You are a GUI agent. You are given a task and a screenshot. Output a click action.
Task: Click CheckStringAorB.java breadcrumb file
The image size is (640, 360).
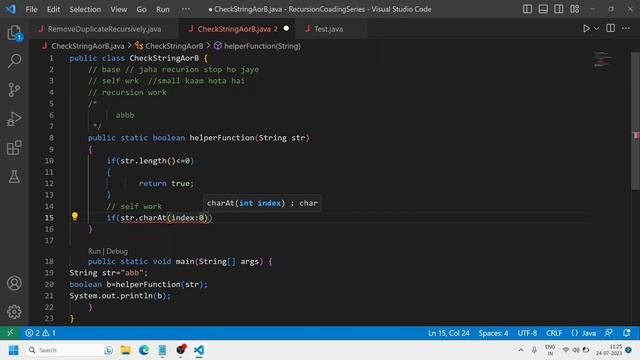[x=87, y=46]
